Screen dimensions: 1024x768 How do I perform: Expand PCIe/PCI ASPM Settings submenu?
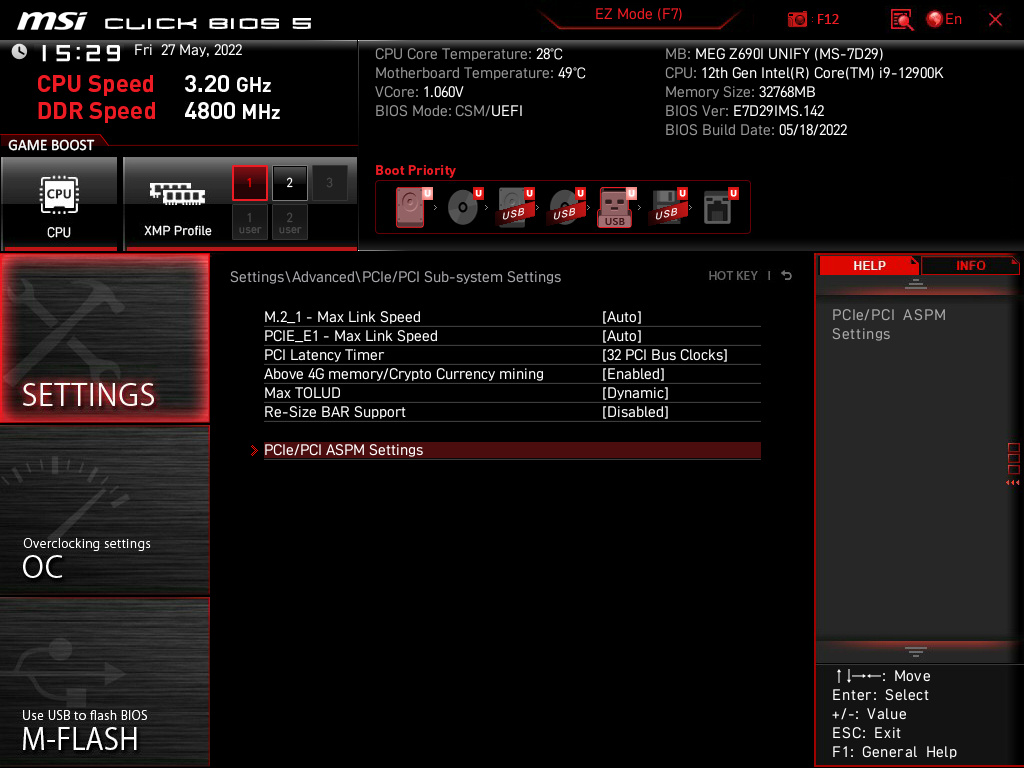(512, 451)
